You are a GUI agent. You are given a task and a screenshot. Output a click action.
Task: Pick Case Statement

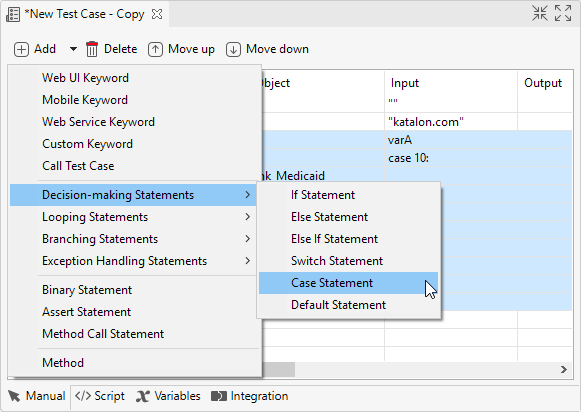(348, 283)
